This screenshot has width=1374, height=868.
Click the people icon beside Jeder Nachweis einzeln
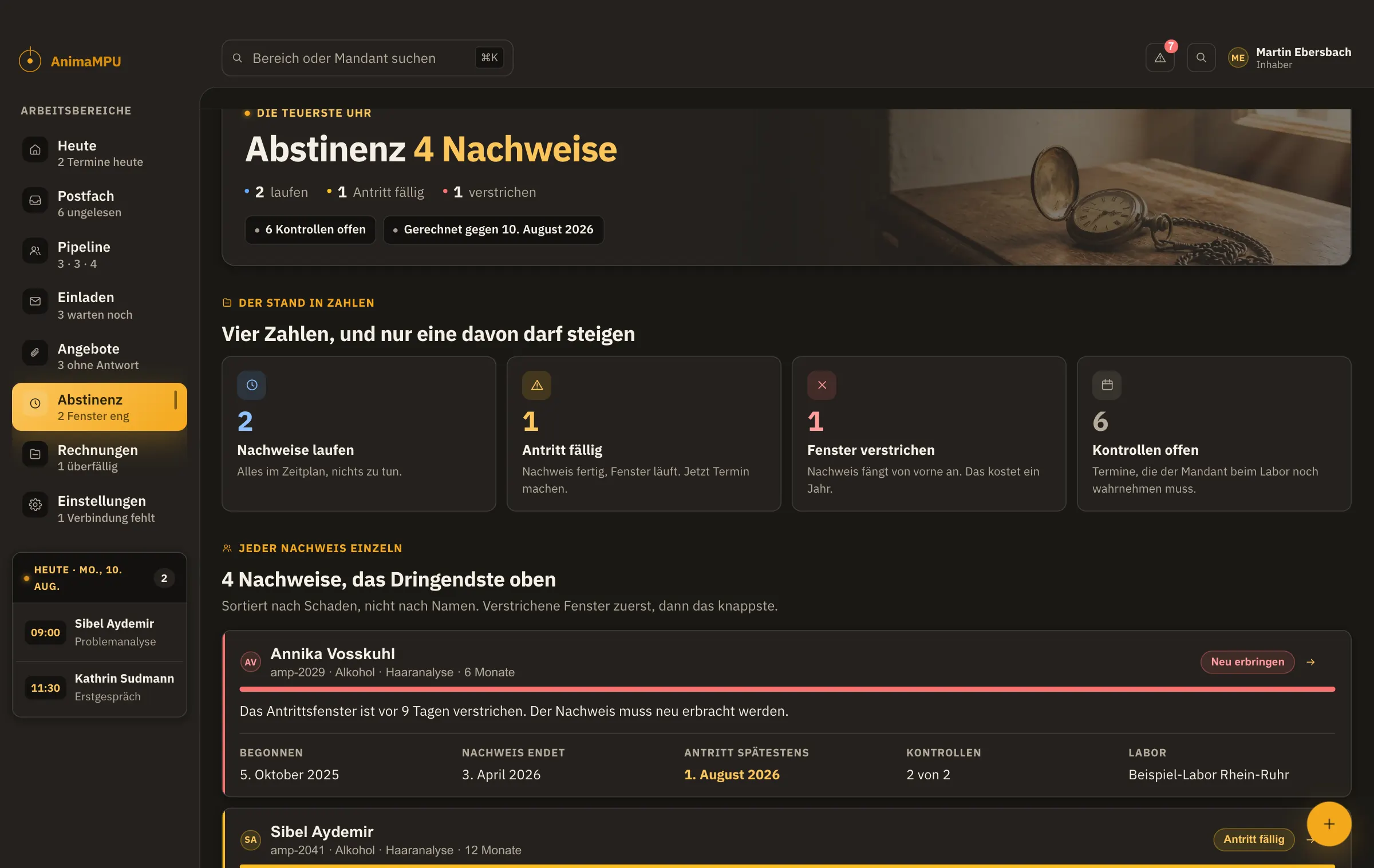tap(227, 548)
